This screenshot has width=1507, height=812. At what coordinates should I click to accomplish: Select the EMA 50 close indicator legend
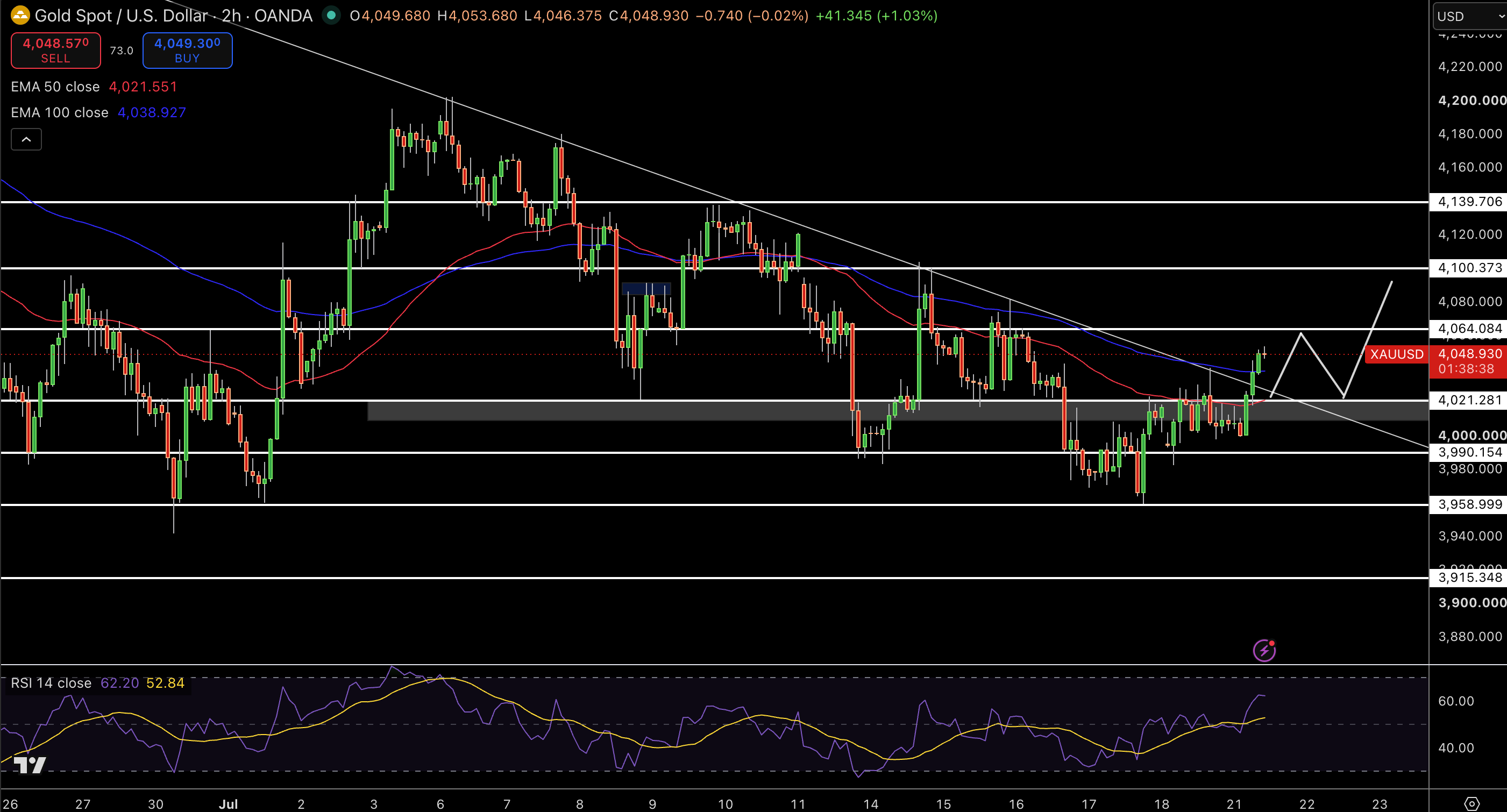55,87
